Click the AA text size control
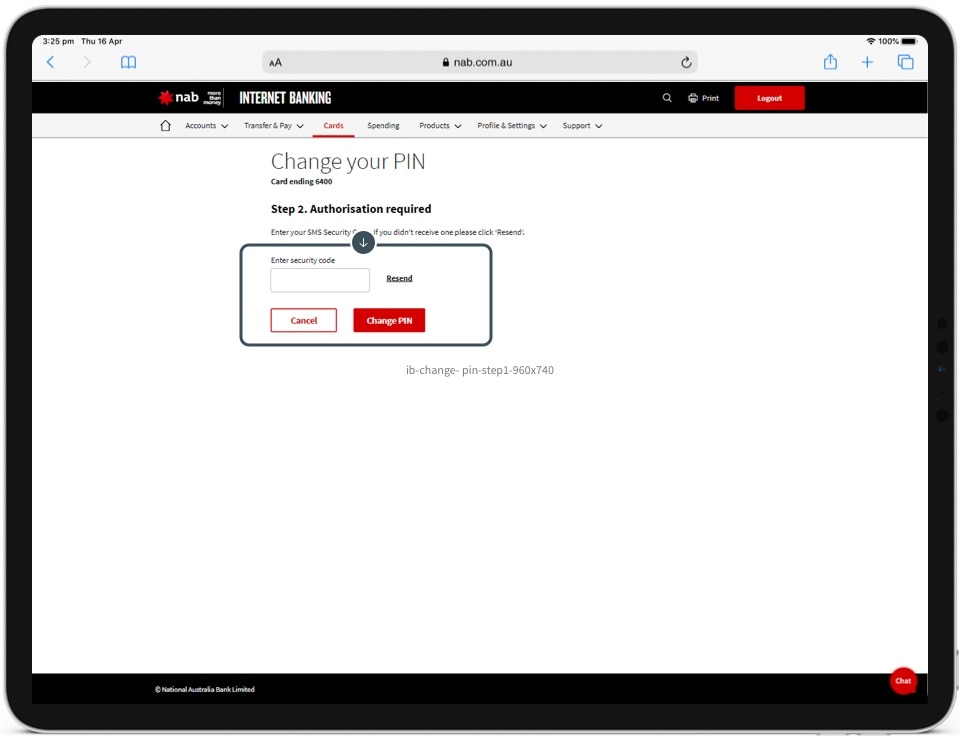Screen dimensions: 960x740 click(275, 61)
